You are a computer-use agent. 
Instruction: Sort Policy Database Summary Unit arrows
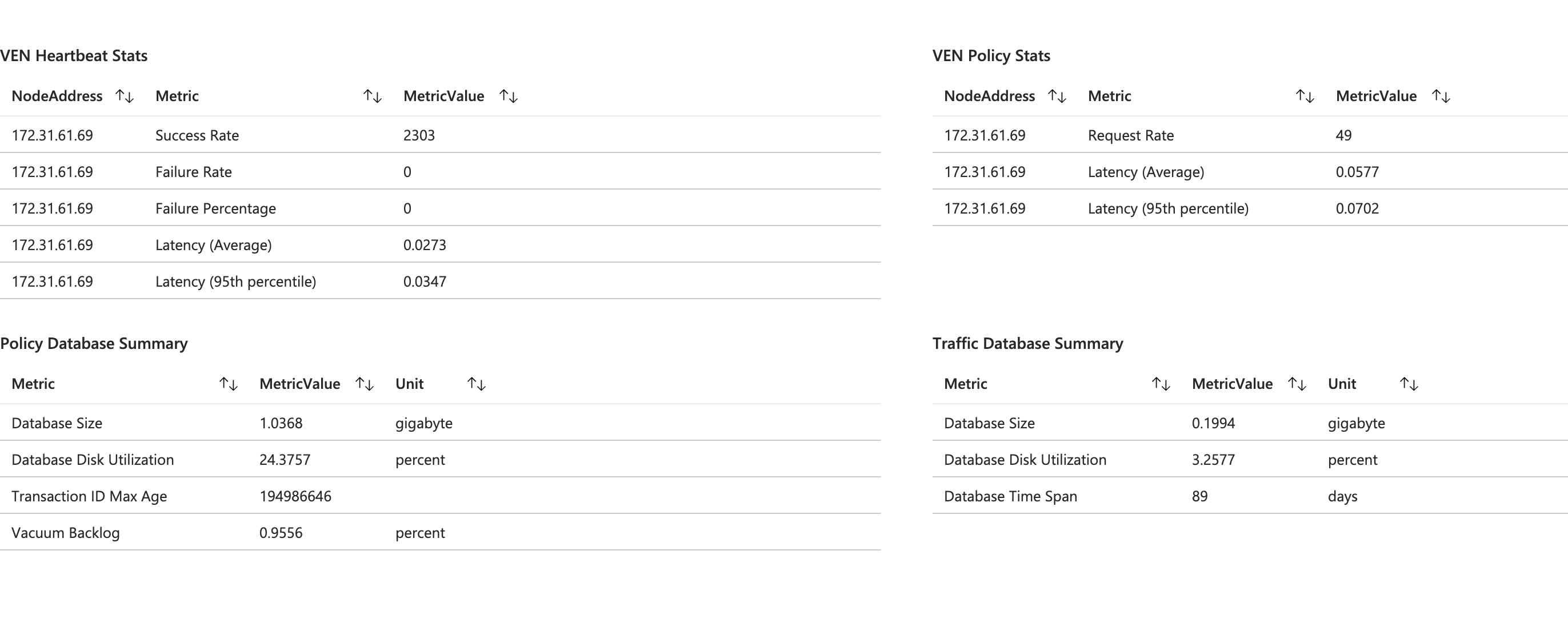tap(477, 384)
